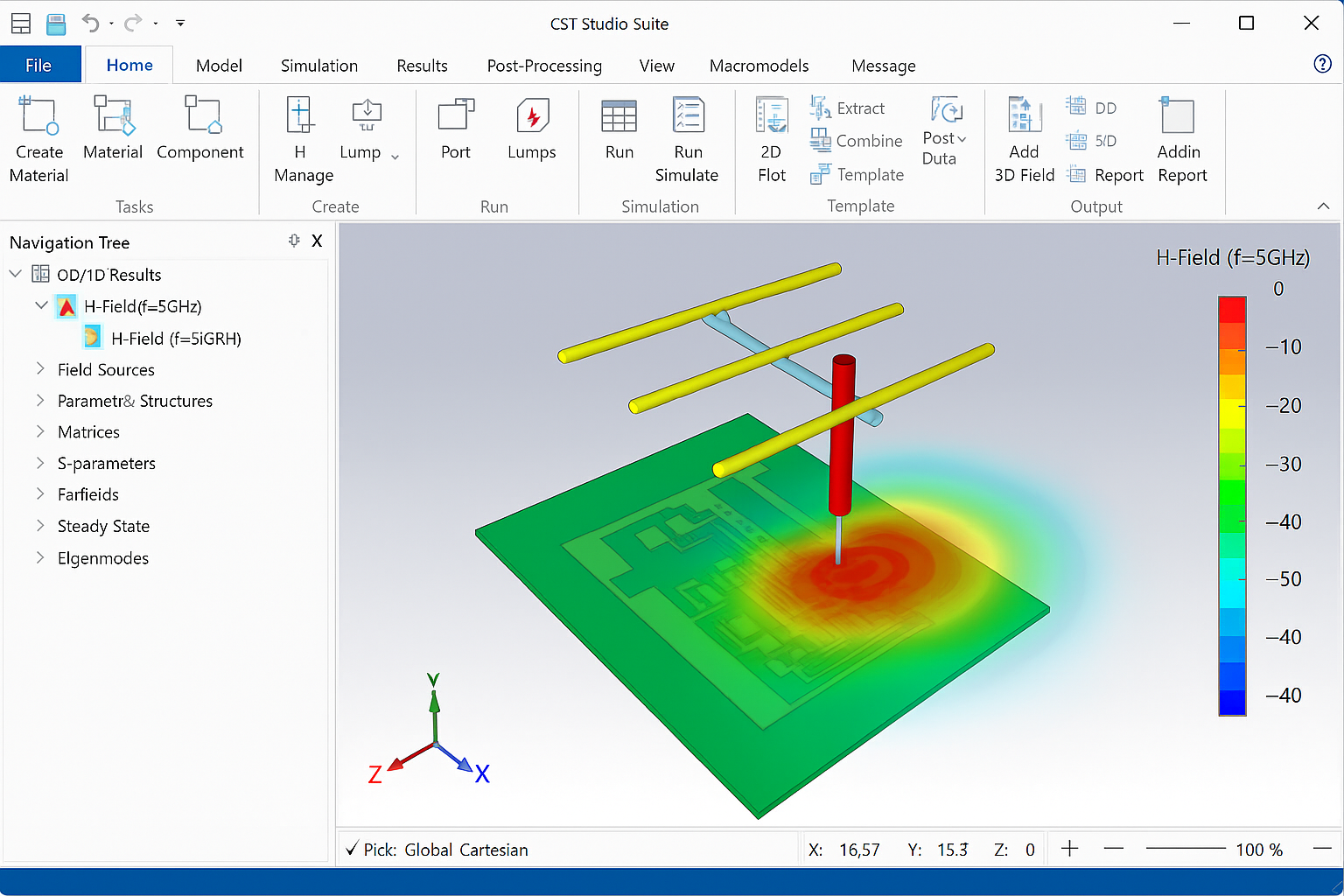Undo the last action
The image size is (1344, 896).
click(x=90, y=23)
